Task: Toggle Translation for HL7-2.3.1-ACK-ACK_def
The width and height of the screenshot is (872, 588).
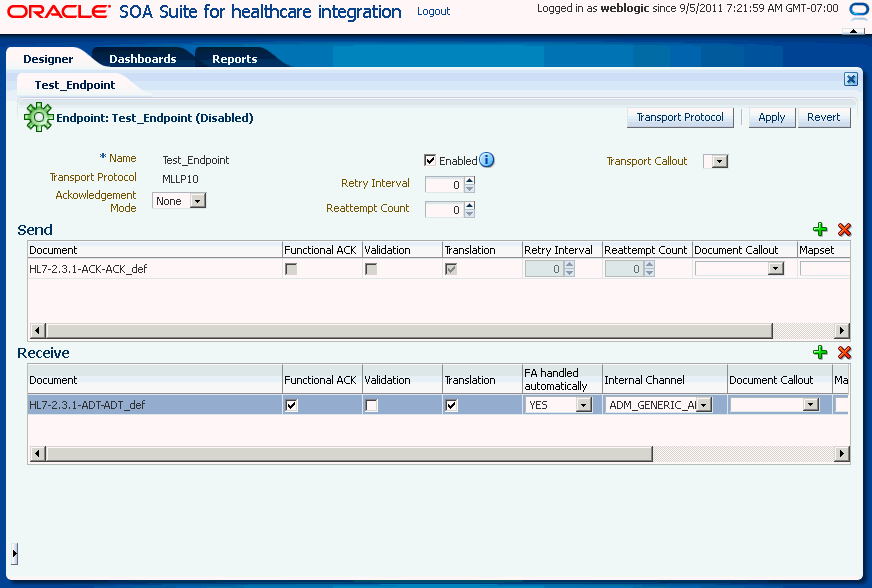Action: click(451, 269)
